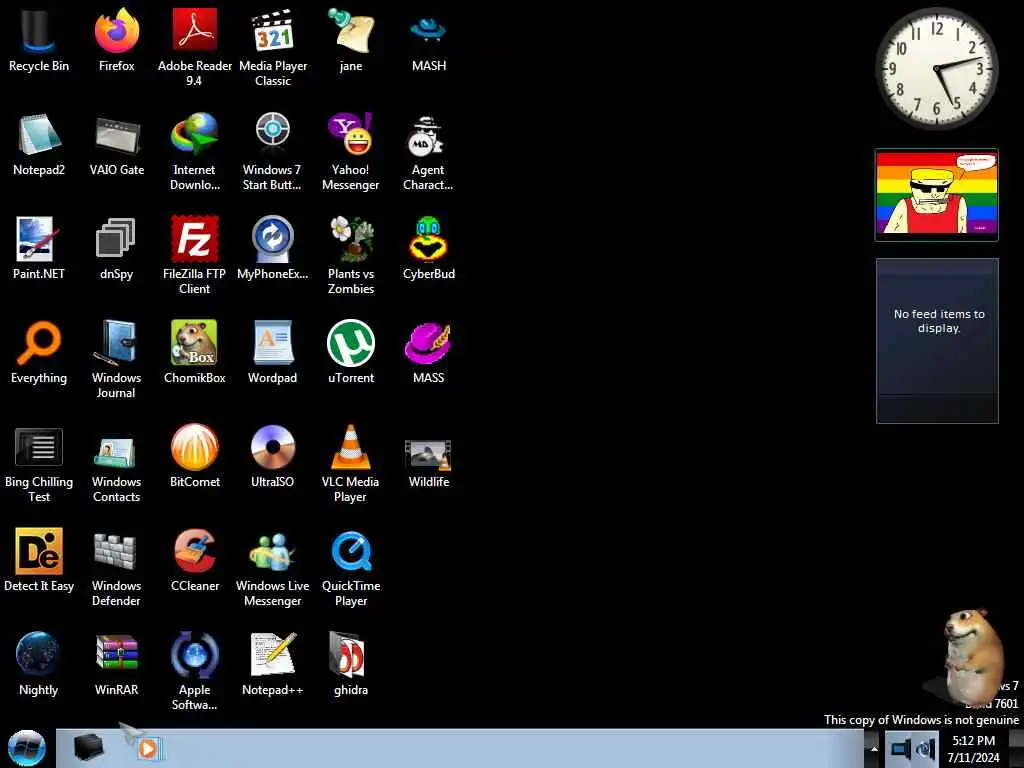
Task: Launch the Detect It Easy icon
Action: pyautogui.click(x=39, y=560)
